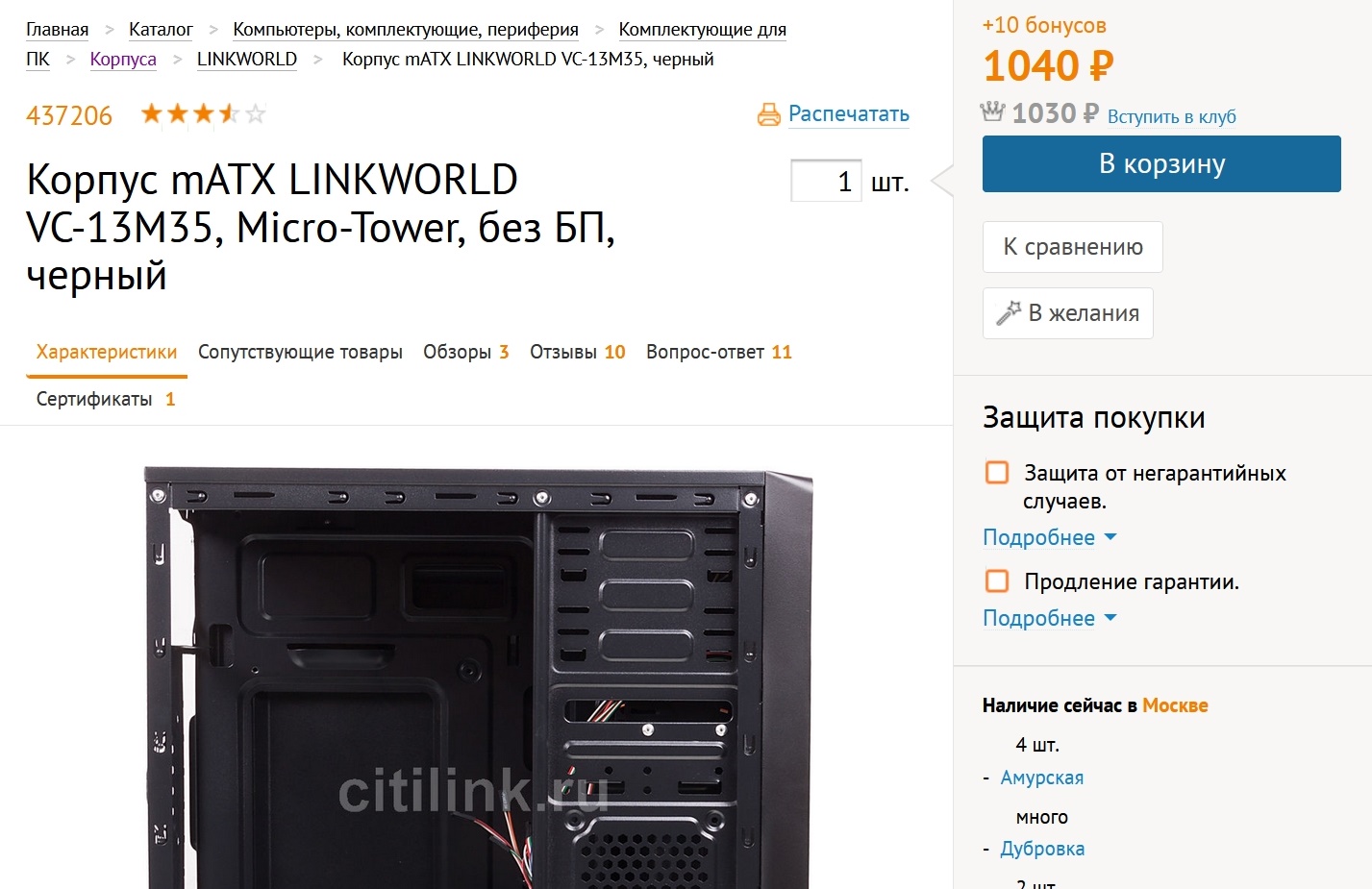Click the fifth empty rating star
The width and height of the screenshot is (1372, 889).
(x=256, y=114)
